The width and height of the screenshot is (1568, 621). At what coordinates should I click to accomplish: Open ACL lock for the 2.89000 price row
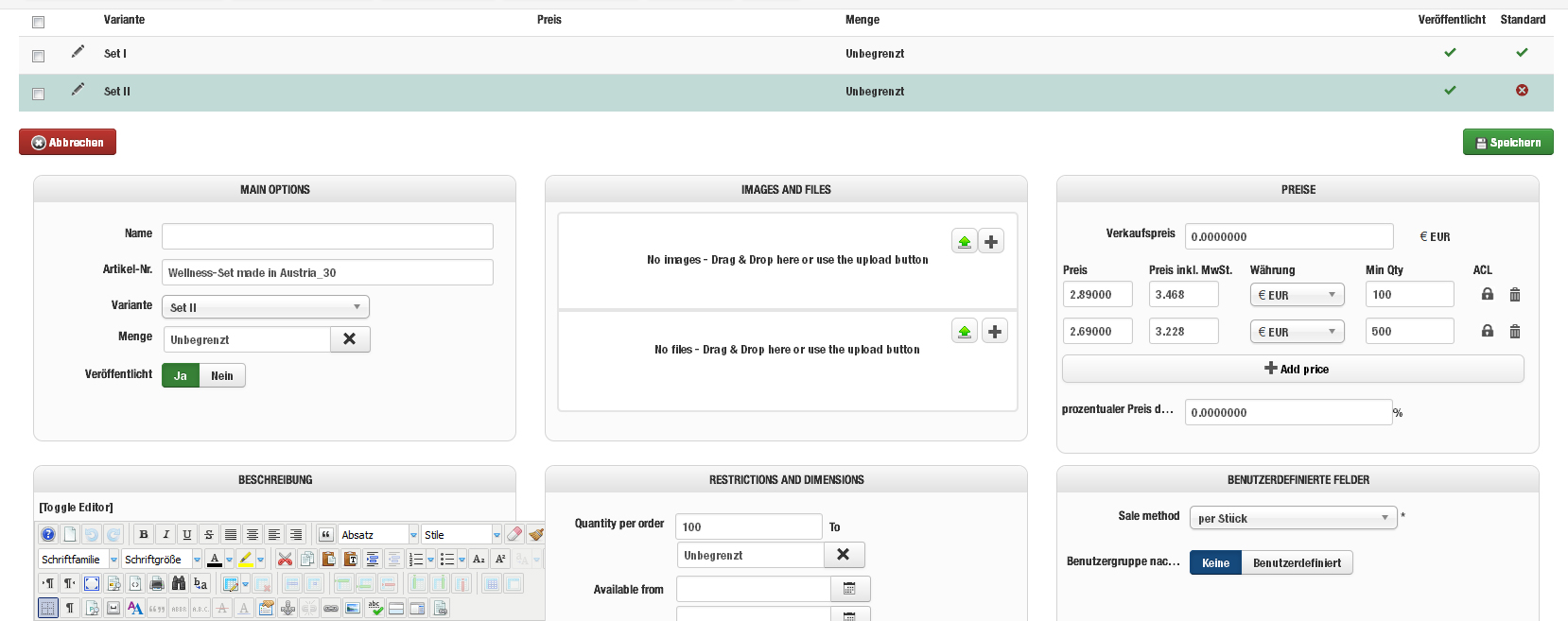click(1488, 294)
